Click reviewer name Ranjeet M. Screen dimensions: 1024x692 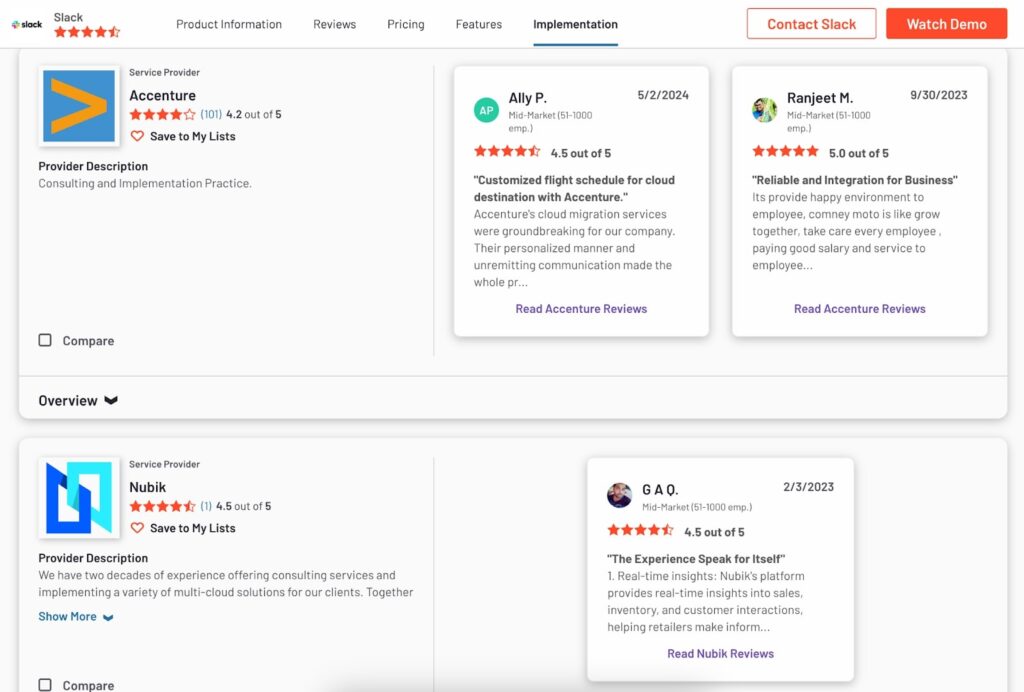820,98
